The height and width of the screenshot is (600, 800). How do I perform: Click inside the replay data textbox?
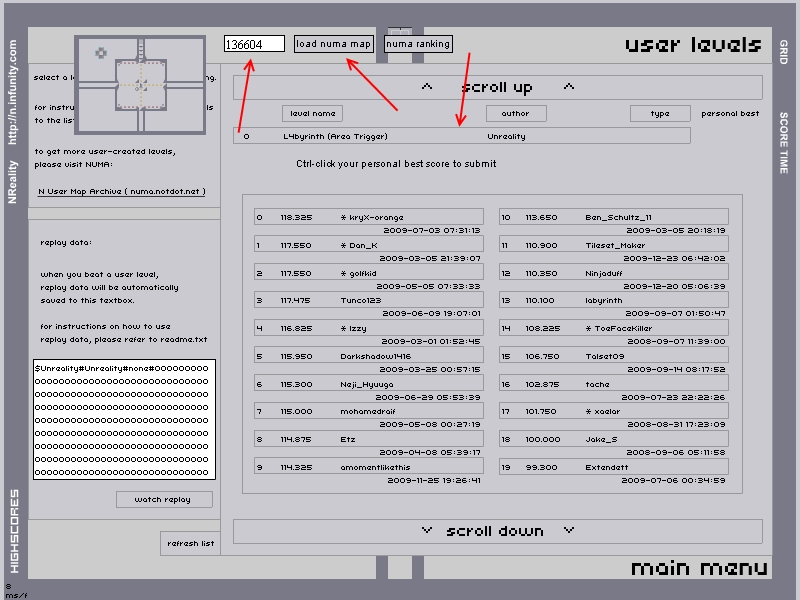click(x=124, y=419)
